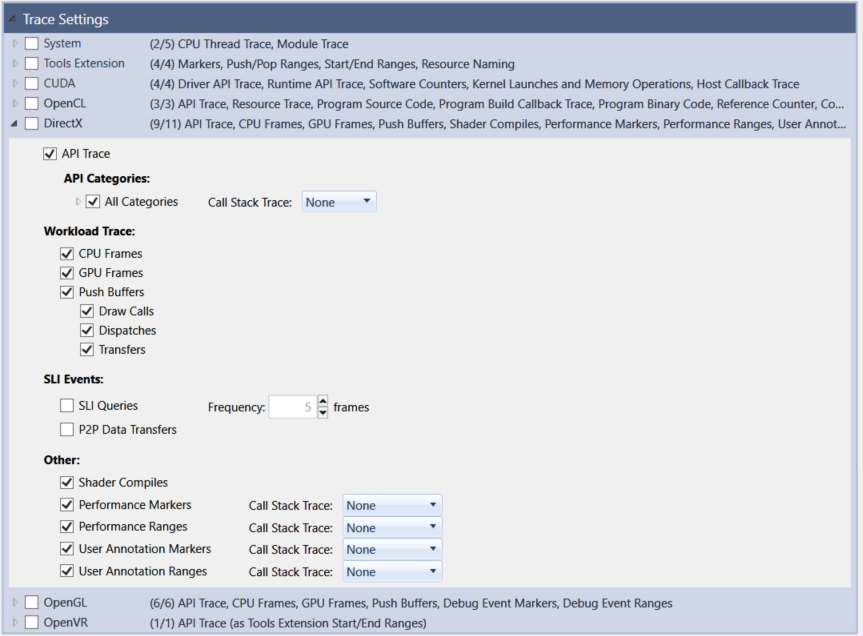Expand the OpenVR trace row

pos(15,623)
